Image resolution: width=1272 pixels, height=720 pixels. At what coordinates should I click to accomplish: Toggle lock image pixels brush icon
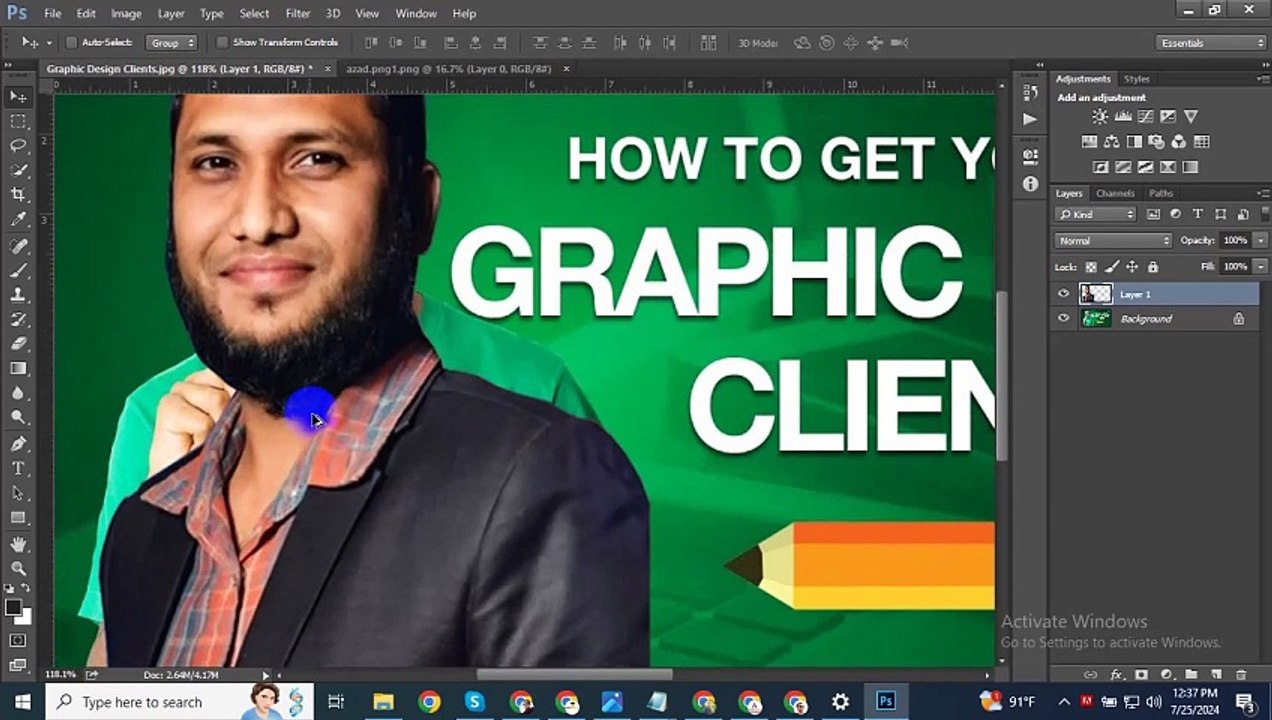1111,267
